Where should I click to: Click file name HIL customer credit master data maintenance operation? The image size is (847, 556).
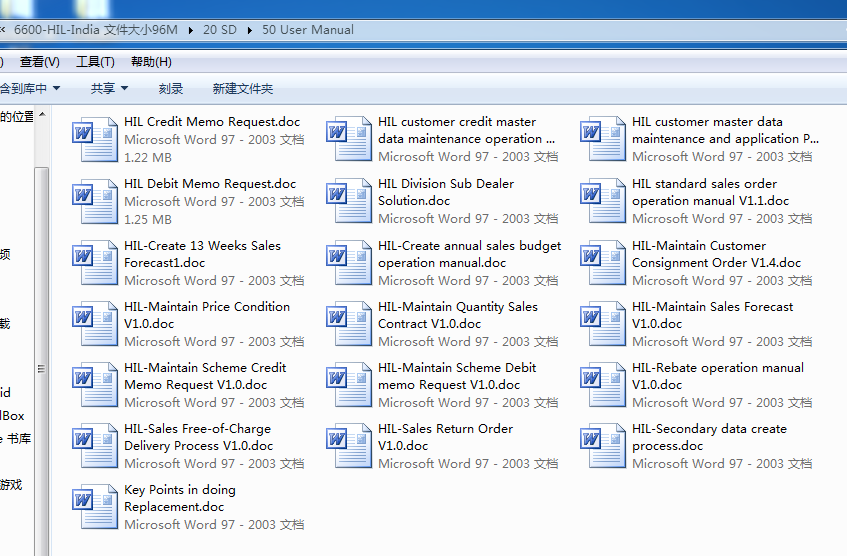click(467, 130)
